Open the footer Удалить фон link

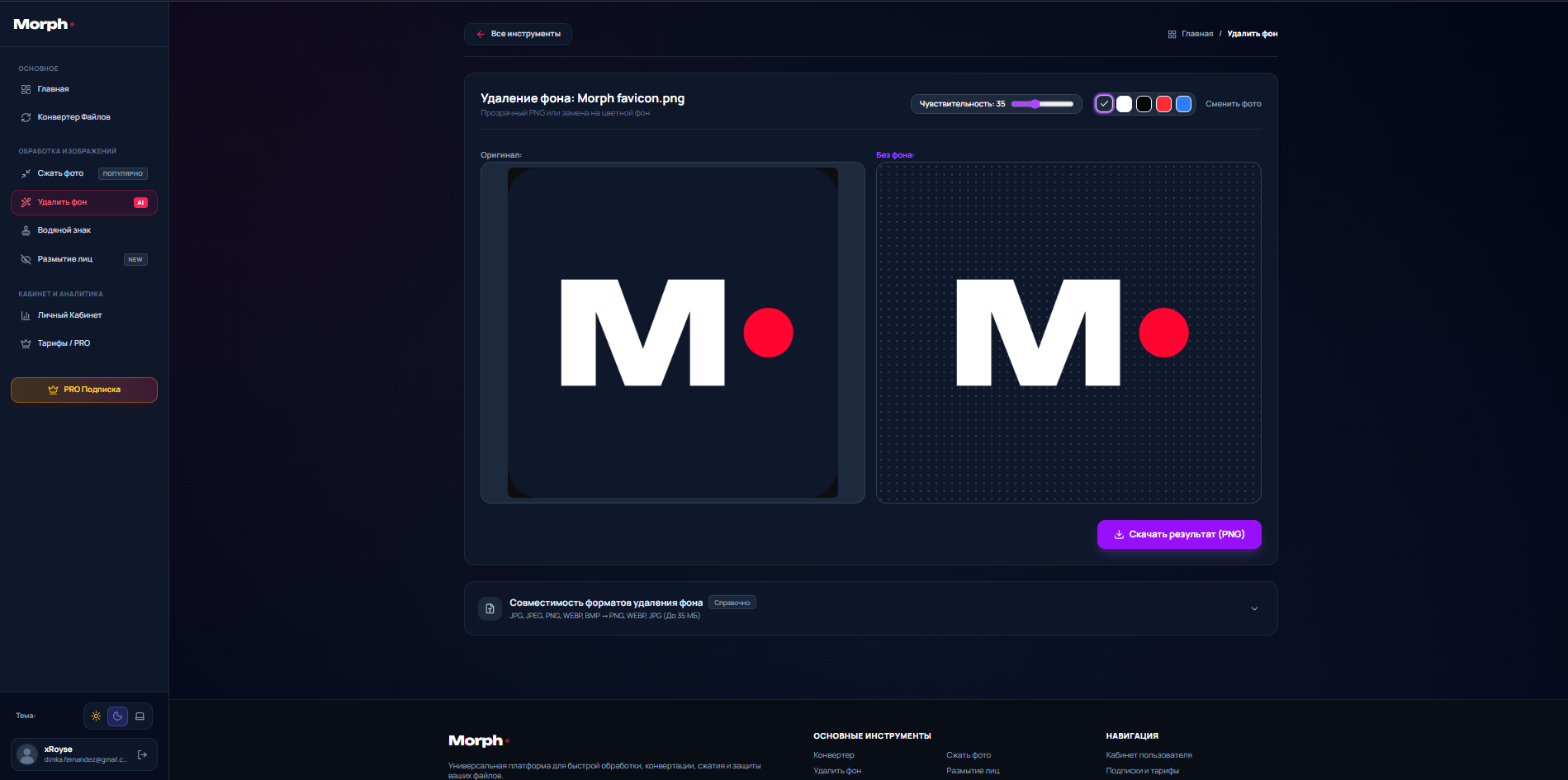(837, 771)
